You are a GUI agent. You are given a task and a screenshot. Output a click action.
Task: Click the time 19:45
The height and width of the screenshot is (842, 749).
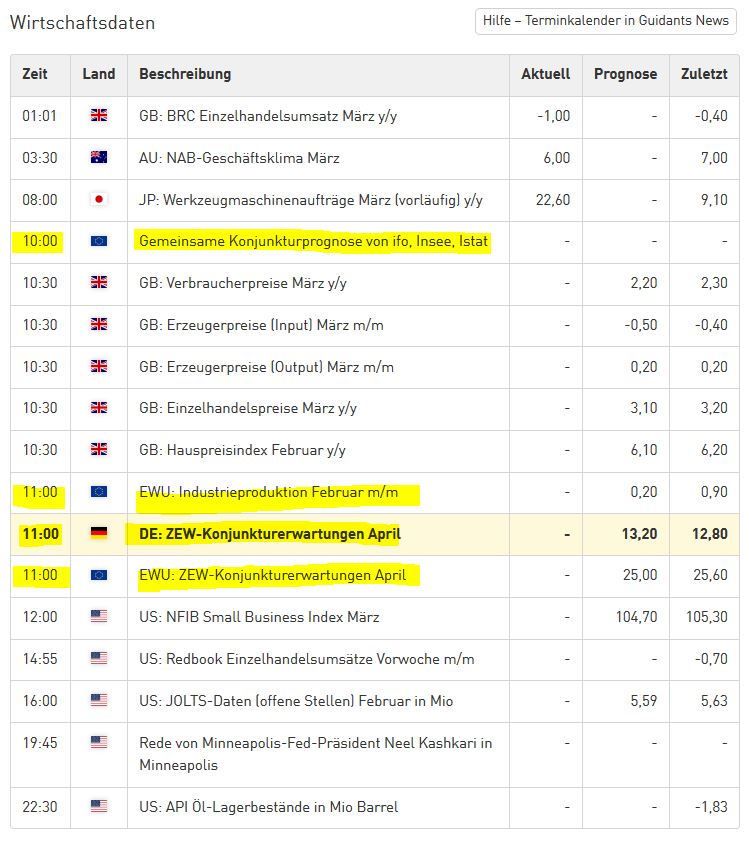[x=40, y=743]
